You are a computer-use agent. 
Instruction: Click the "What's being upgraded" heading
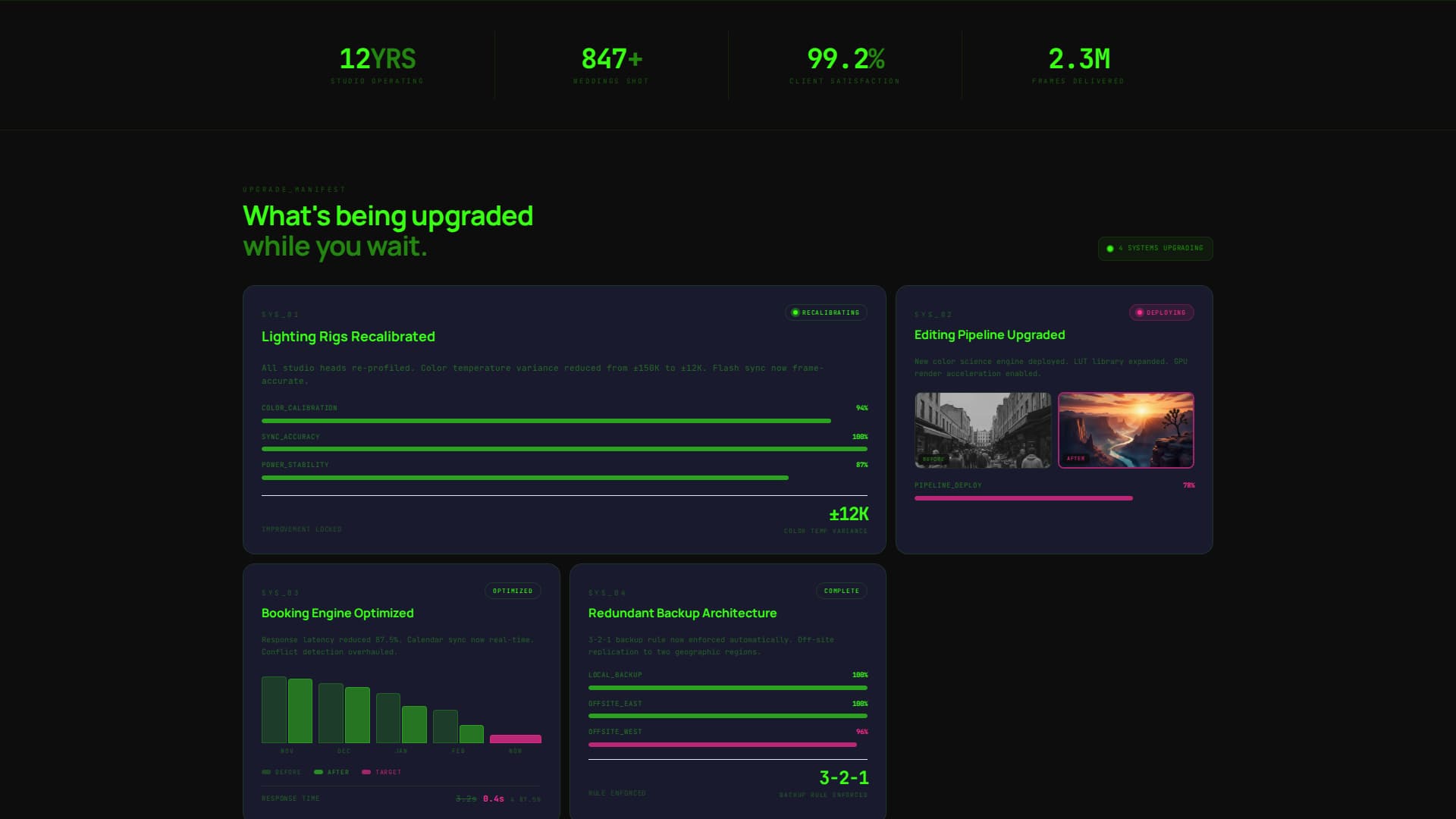coord(388,216)
